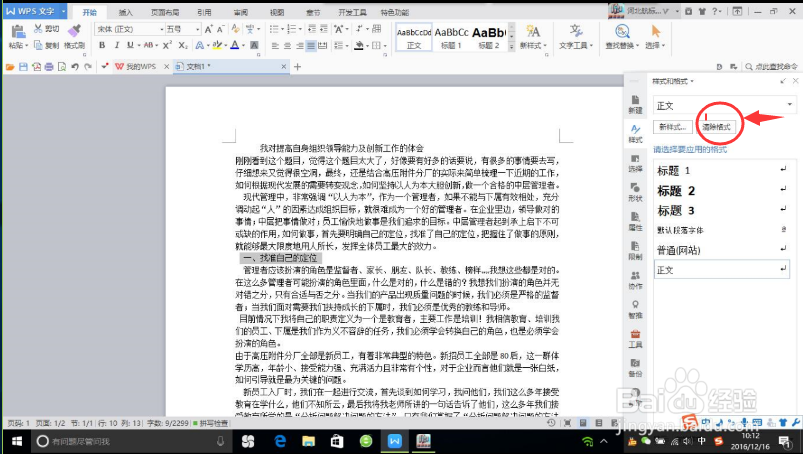Open the 属性 panel in right sidebar

[635, 221]
